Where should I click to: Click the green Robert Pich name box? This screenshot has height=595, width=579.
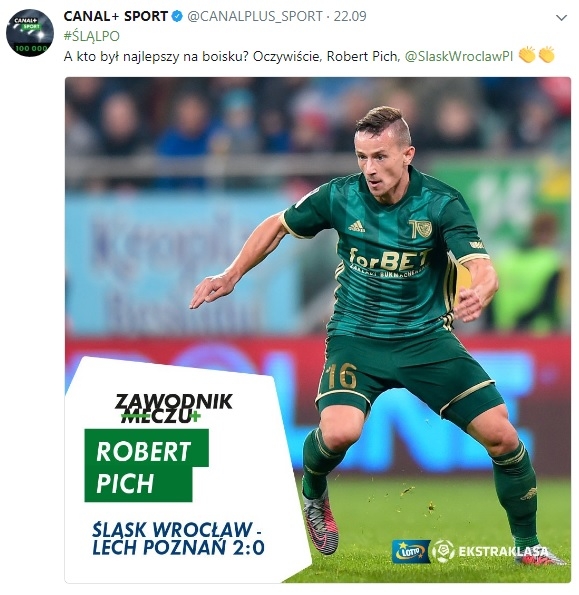(x=146, y=466)
